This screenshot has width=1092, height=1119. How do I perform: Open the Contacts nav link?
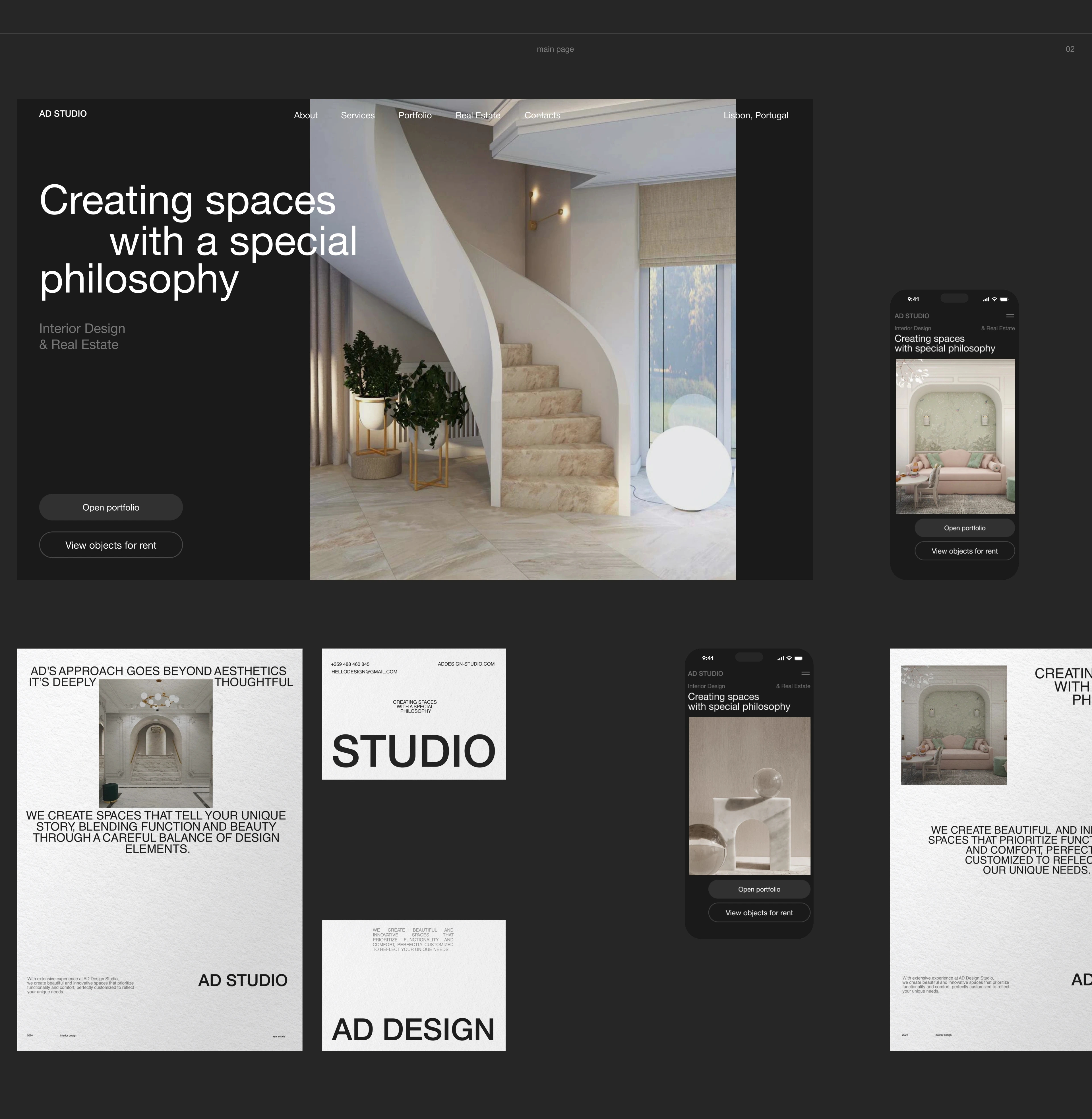coord(542,115)
